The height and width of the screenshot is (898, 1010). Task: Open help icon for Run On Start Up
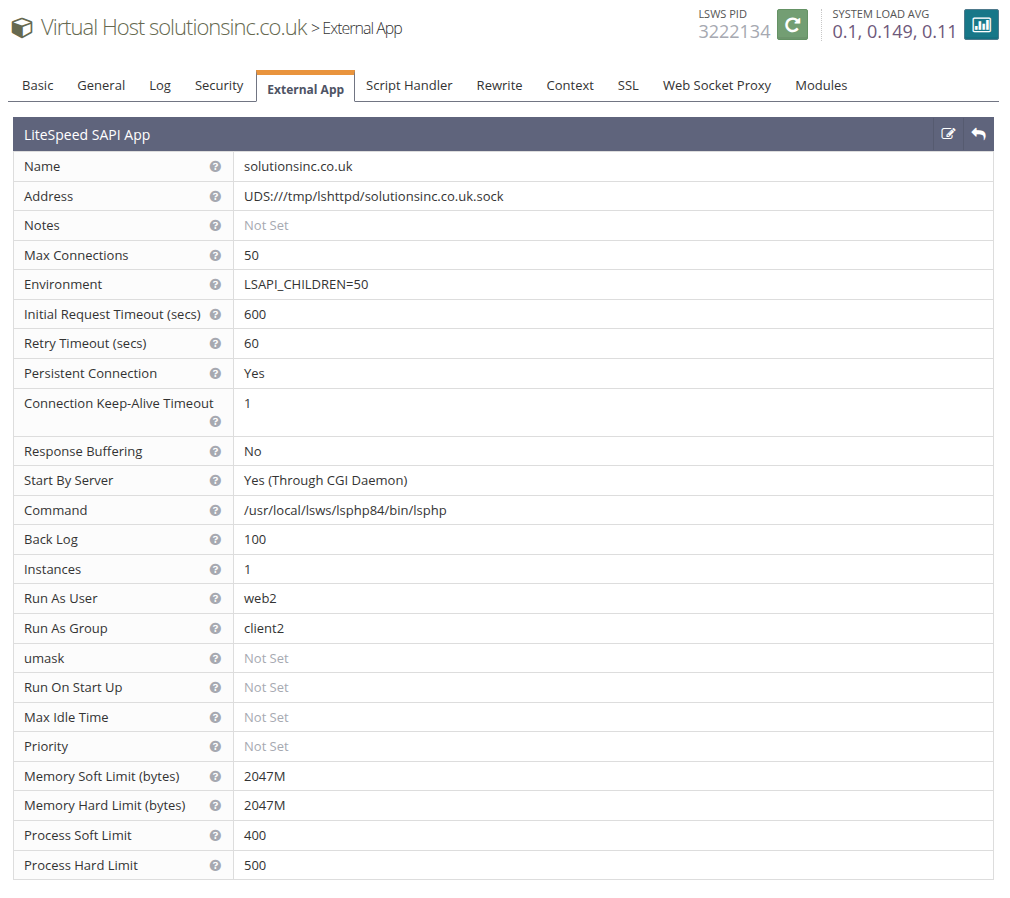(x=215, y=687)
